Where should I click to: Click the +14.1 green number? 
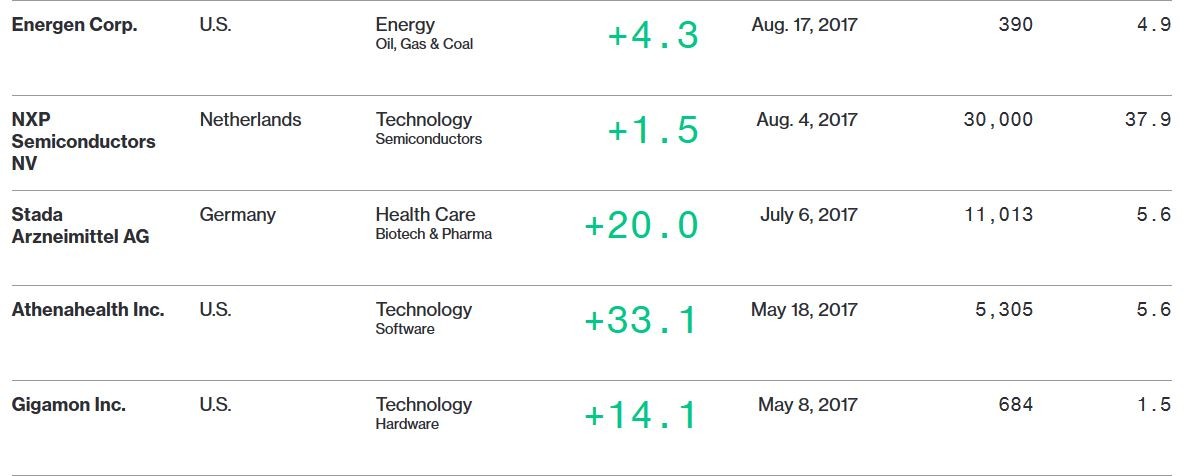[641, 416]
